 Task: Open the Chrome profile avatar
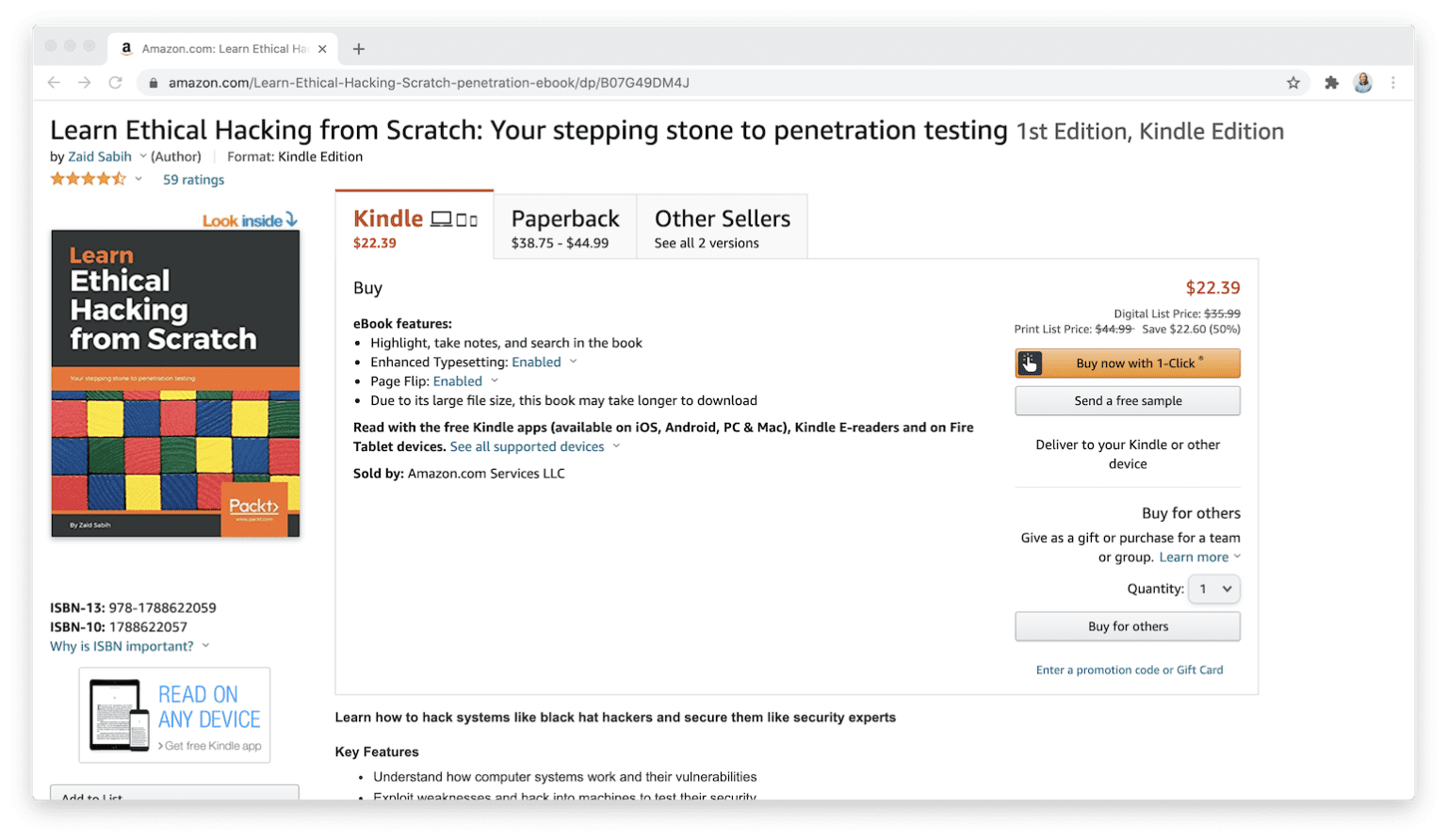(x=1362, y=83)
